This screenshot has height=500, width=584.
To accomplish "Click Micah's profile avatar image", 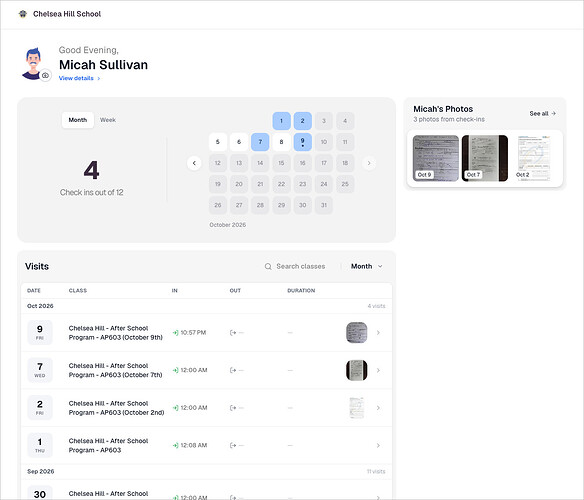I will [x=33, y=63].
